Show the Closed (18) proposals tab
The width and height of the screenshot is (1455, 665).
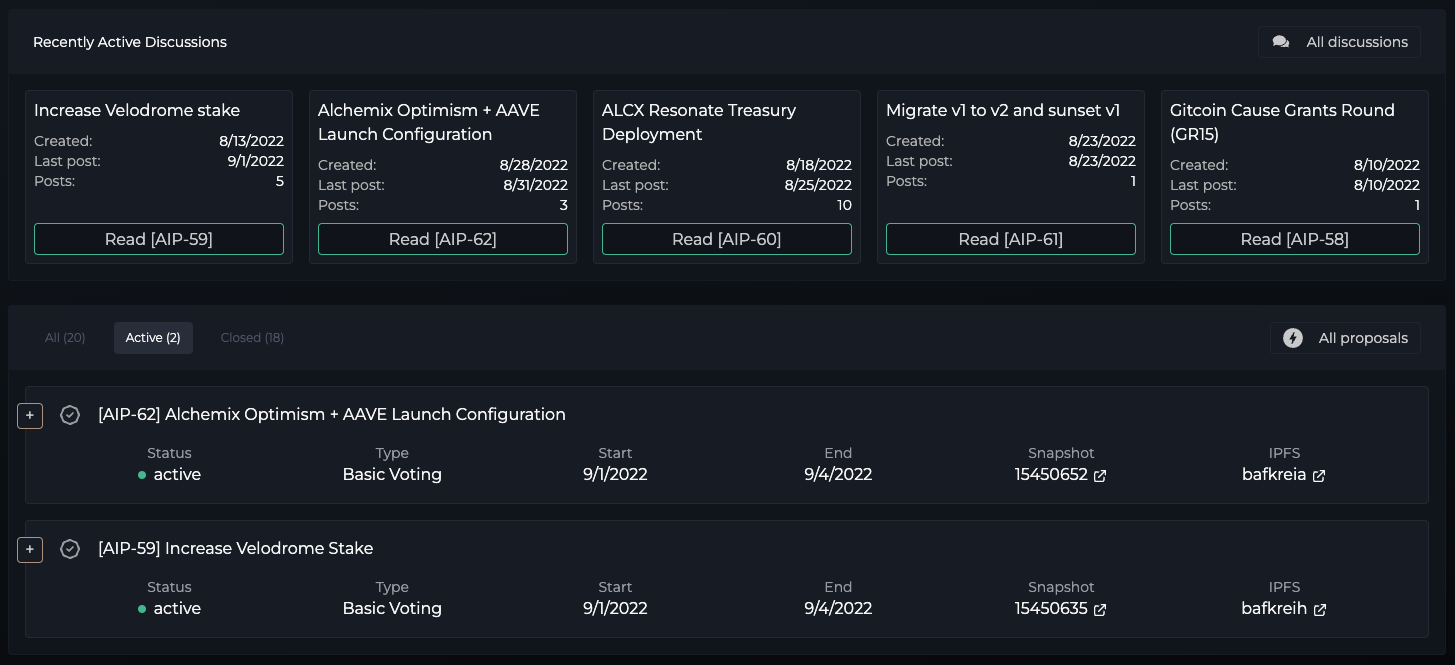coord(252,338)
